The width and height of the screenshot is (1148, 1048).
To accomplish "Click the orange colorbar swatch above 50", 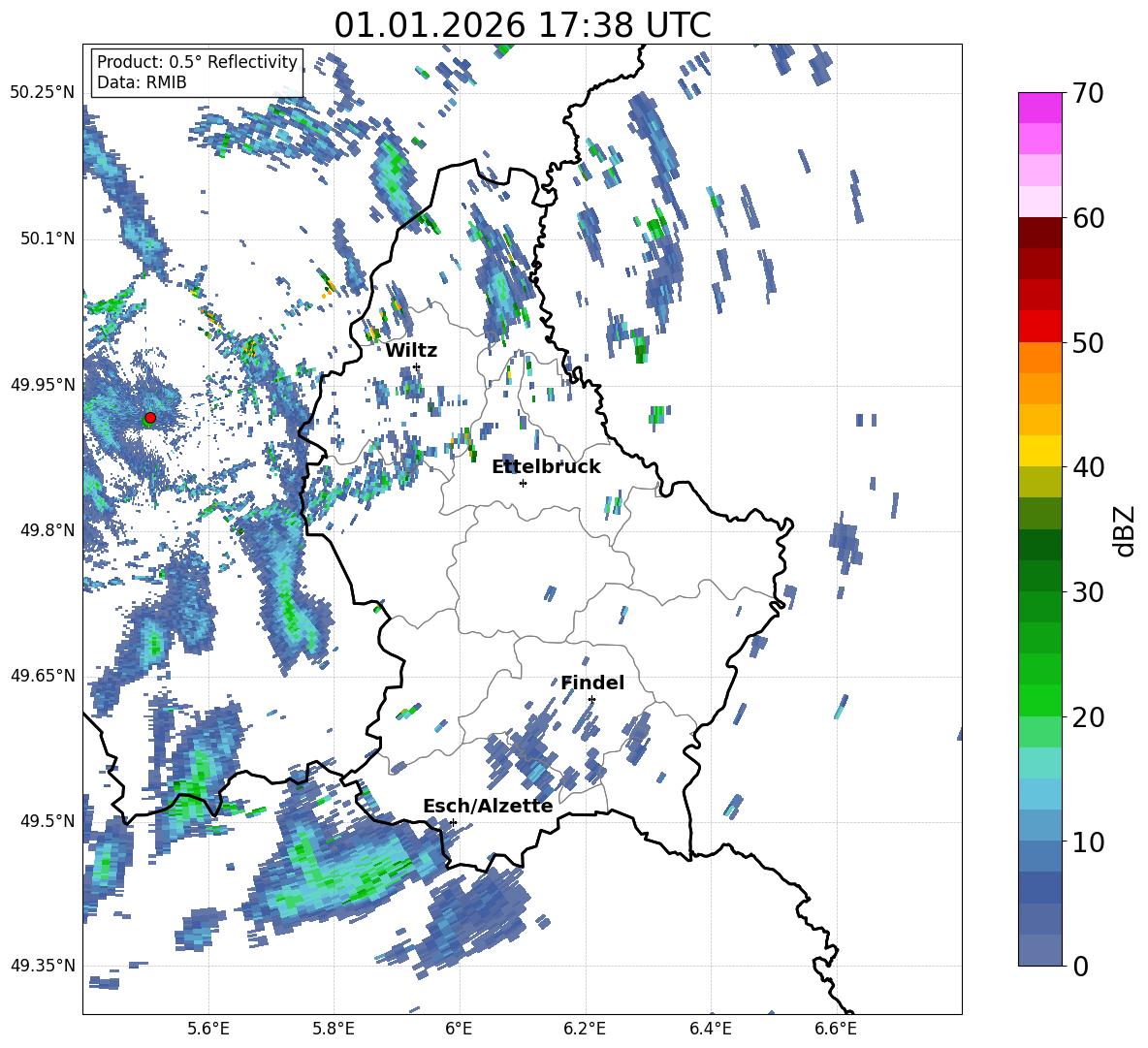I will (1039, 358).
